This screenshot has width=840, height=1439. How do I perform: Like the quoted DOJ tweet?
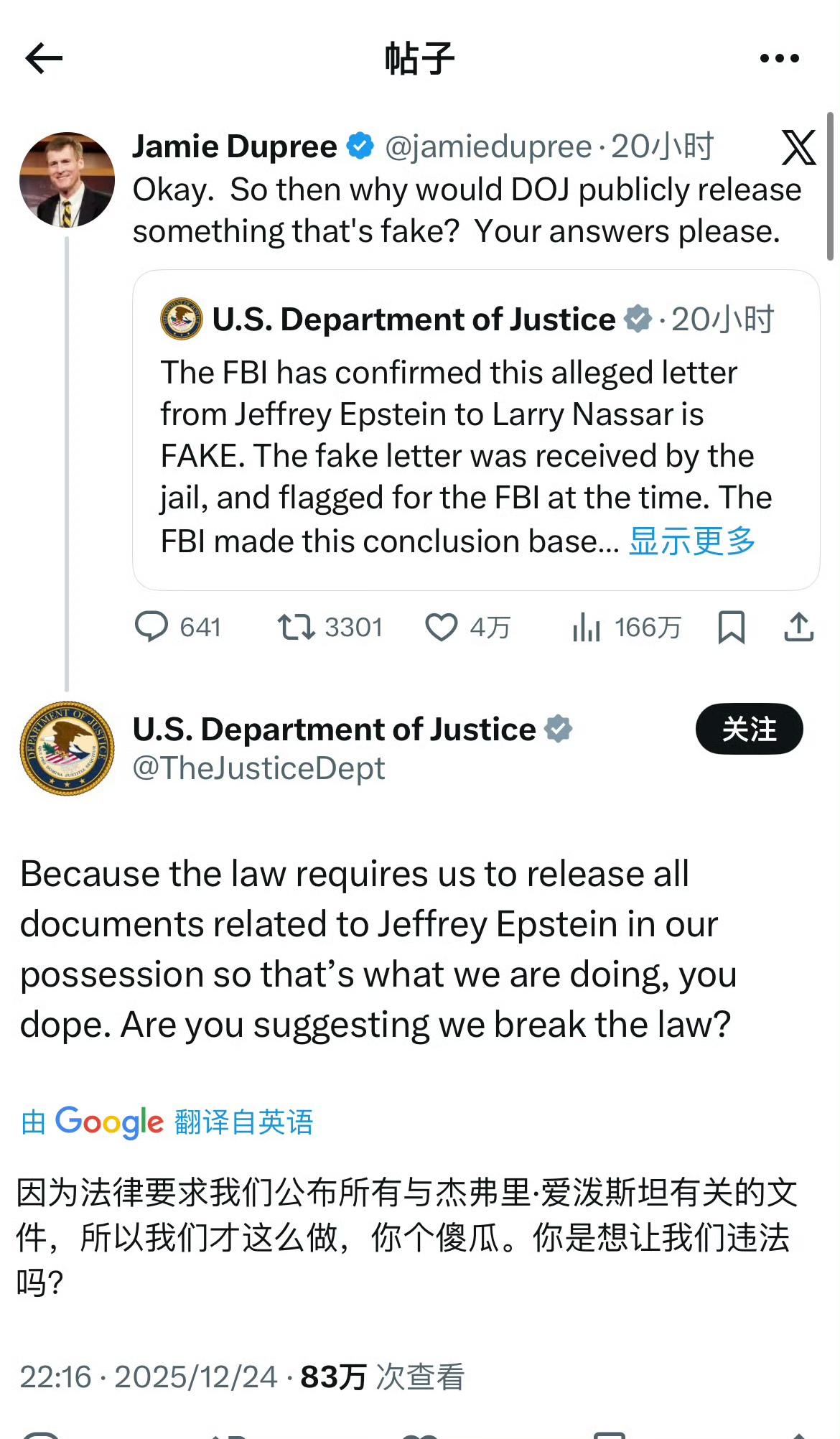[x=444, y=628]
